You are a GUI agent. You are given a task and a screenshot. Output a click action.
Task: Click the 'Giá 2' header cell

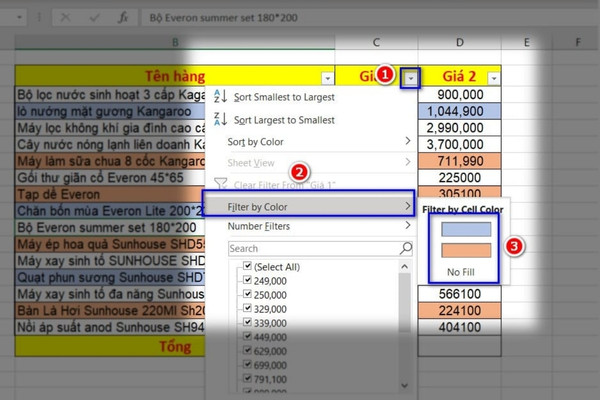point(460,76)
